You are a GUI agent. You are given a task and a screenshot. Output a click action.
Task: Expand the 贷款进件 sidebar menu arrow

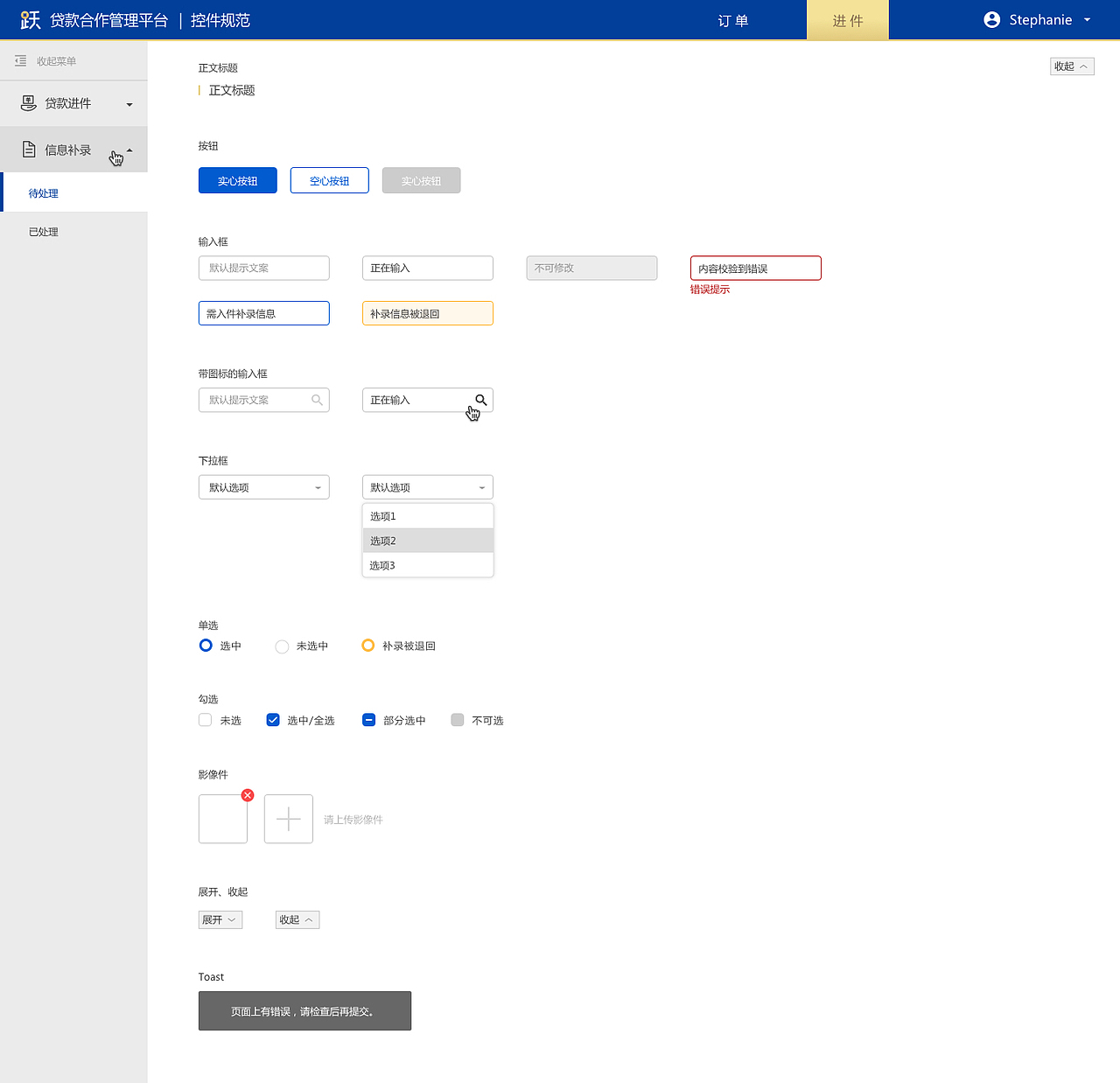pos(129,105)
